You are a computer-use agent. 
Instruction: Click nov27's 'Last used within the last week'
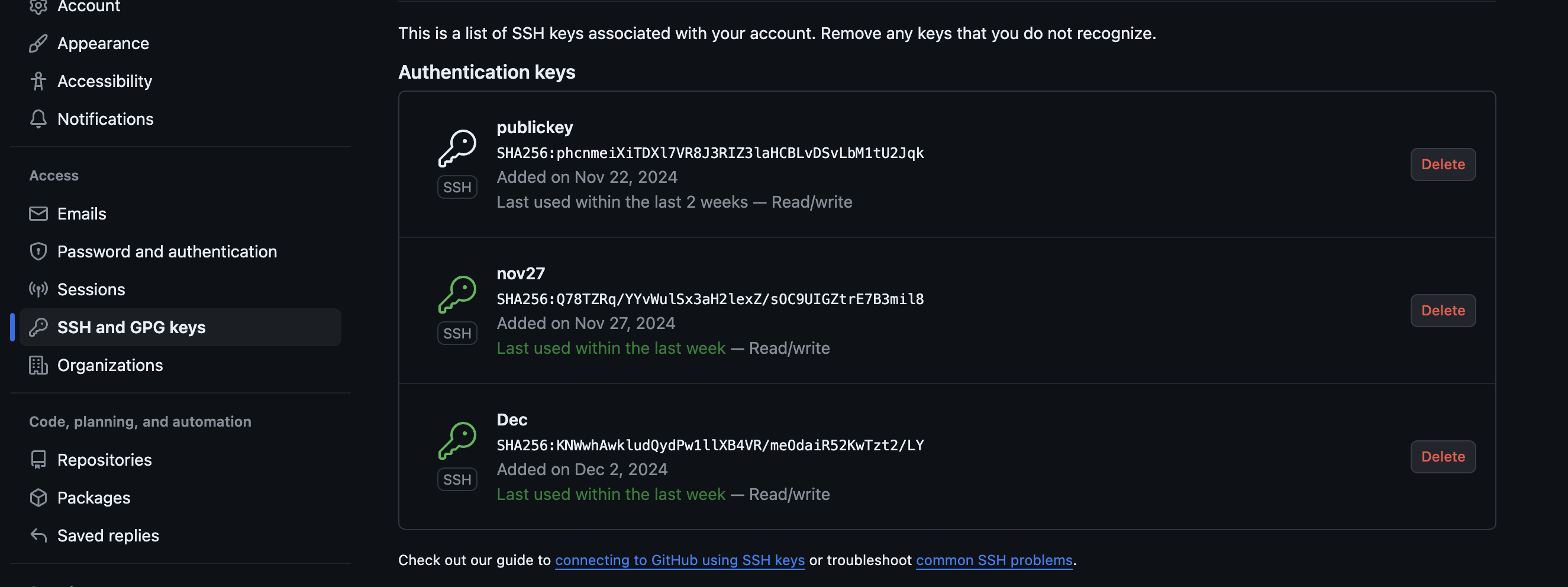click(611, 349)
